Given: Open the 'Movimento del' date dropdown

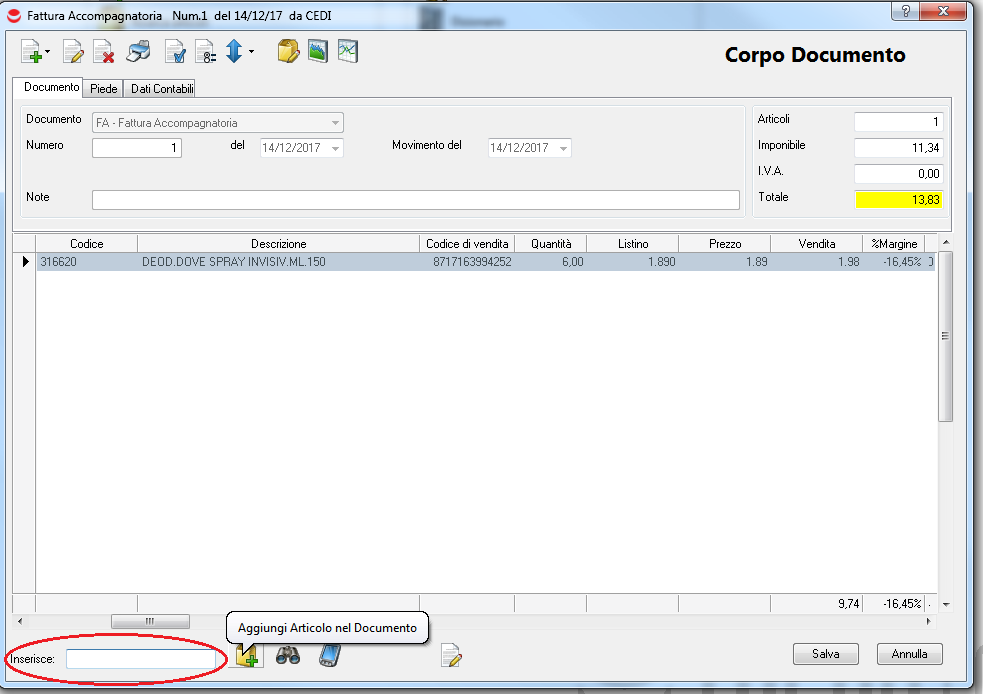Looking at the screenshot, I should (563, 148).
